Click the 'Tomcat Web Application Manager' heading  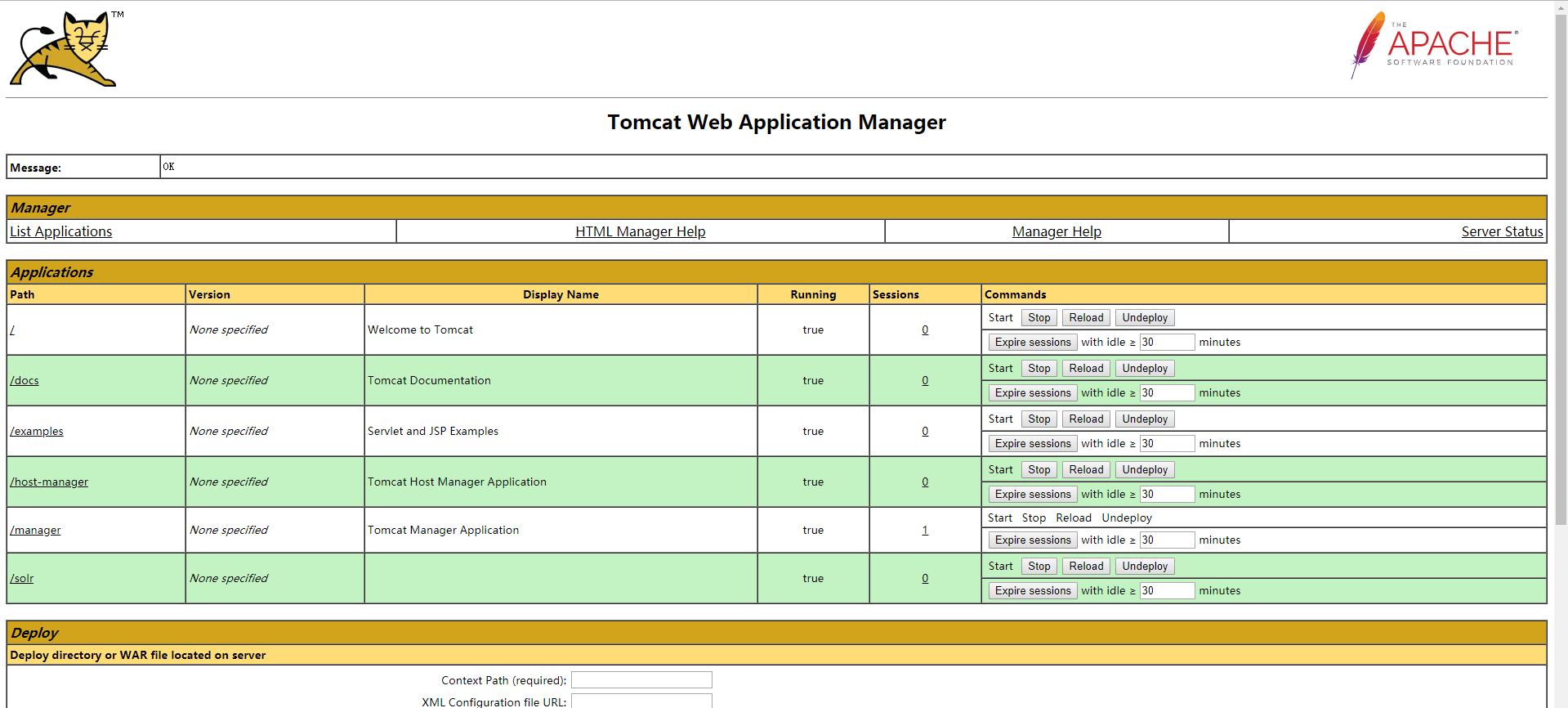point(776,123)
